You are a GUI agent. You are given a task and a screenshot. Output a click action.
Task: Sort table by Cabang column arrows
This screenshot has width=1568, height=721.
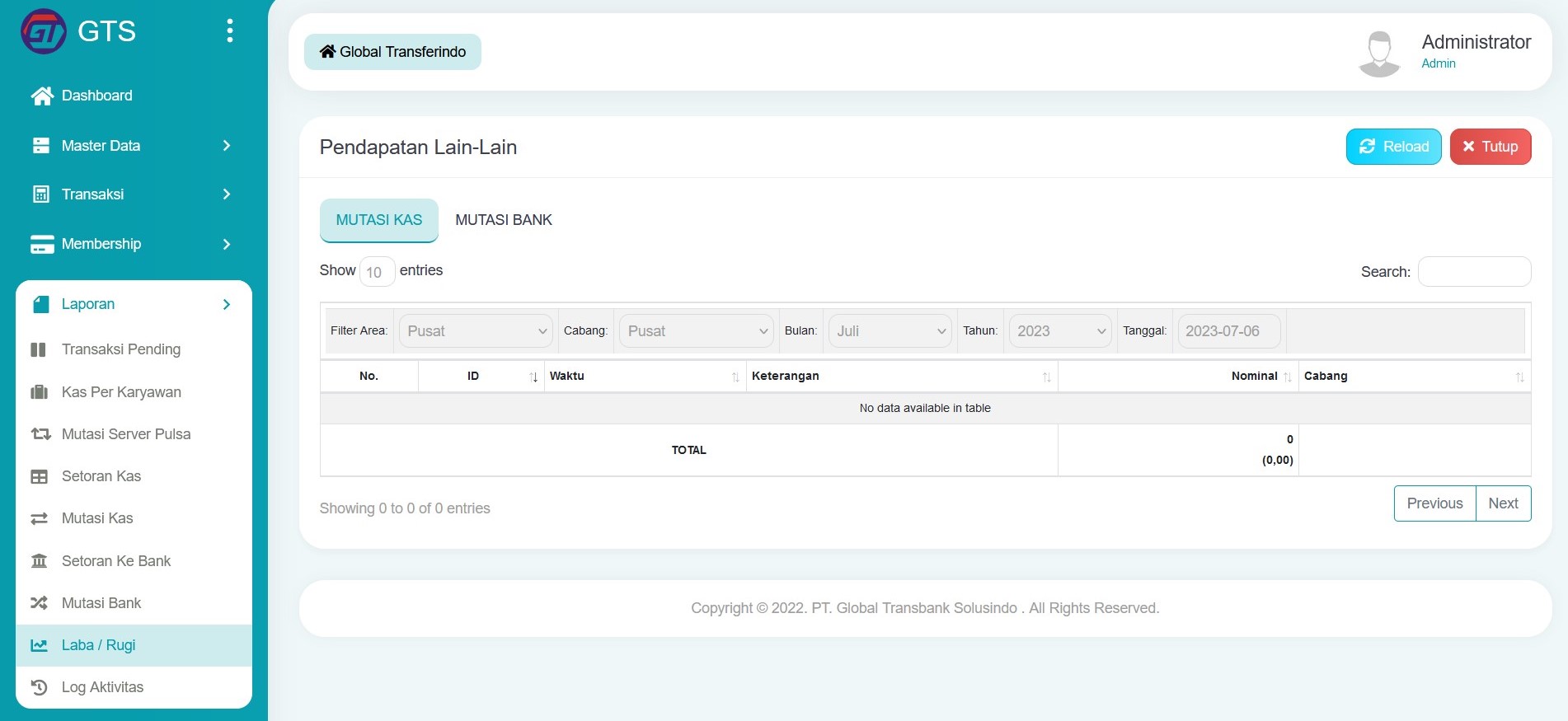tap(1519, 377)
